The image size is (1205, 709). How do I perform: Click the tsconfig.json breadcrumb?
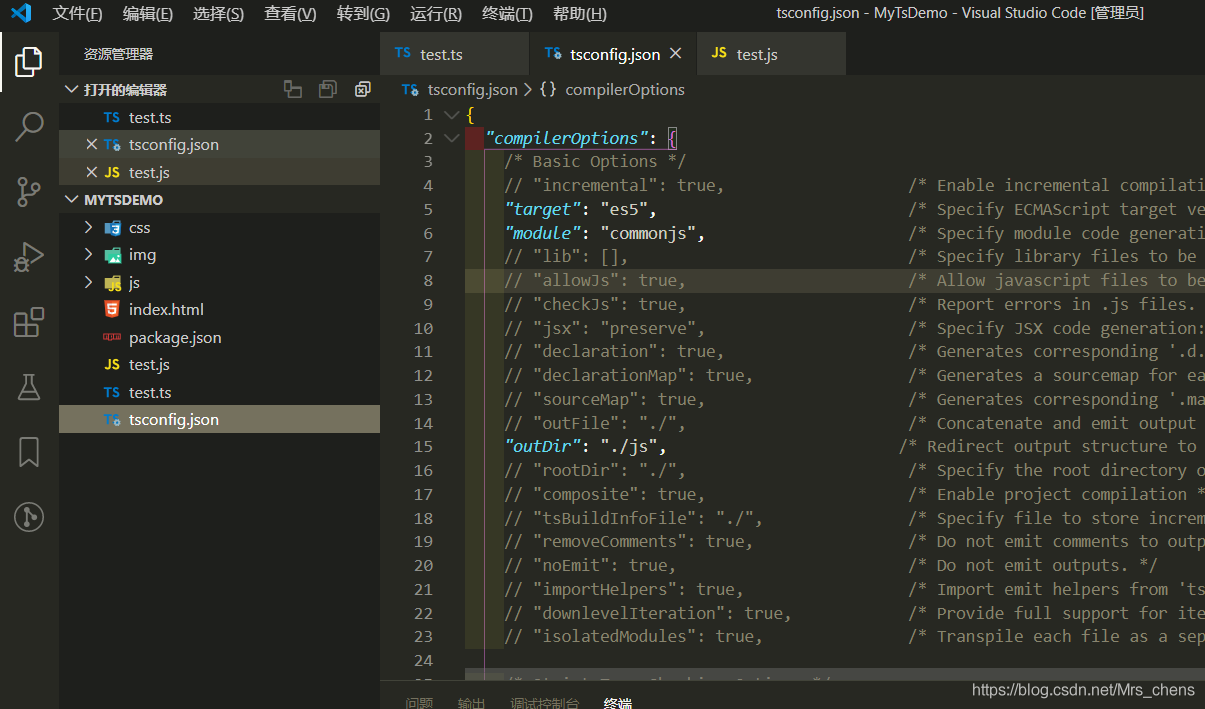tap(472, 90)
